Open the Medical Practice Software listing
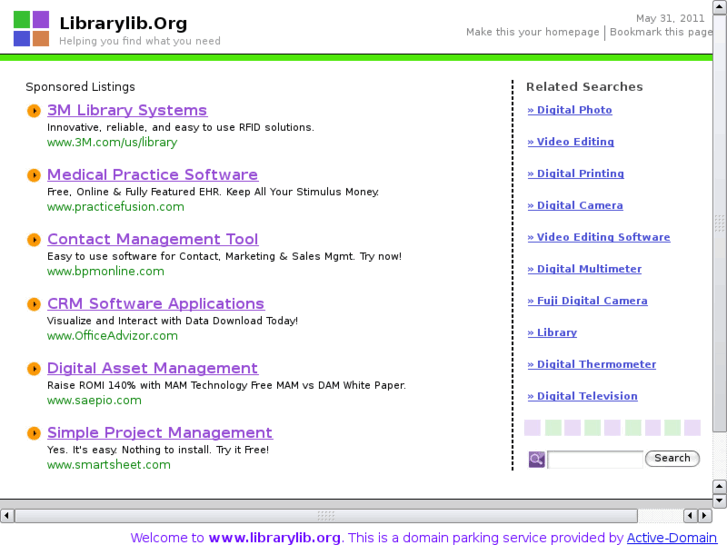The image size is (727, 545). [x=153, y=175]
